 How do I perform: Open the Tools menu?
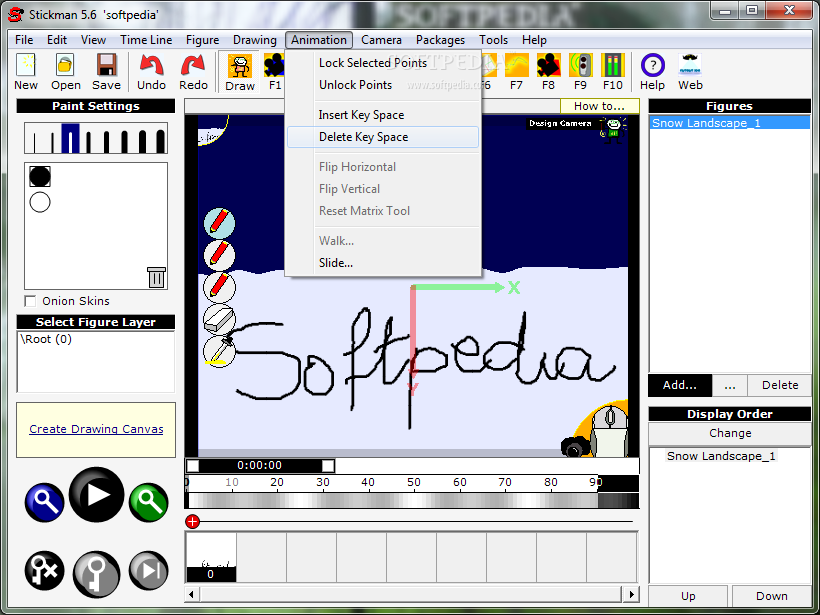(x=493, y=40)
